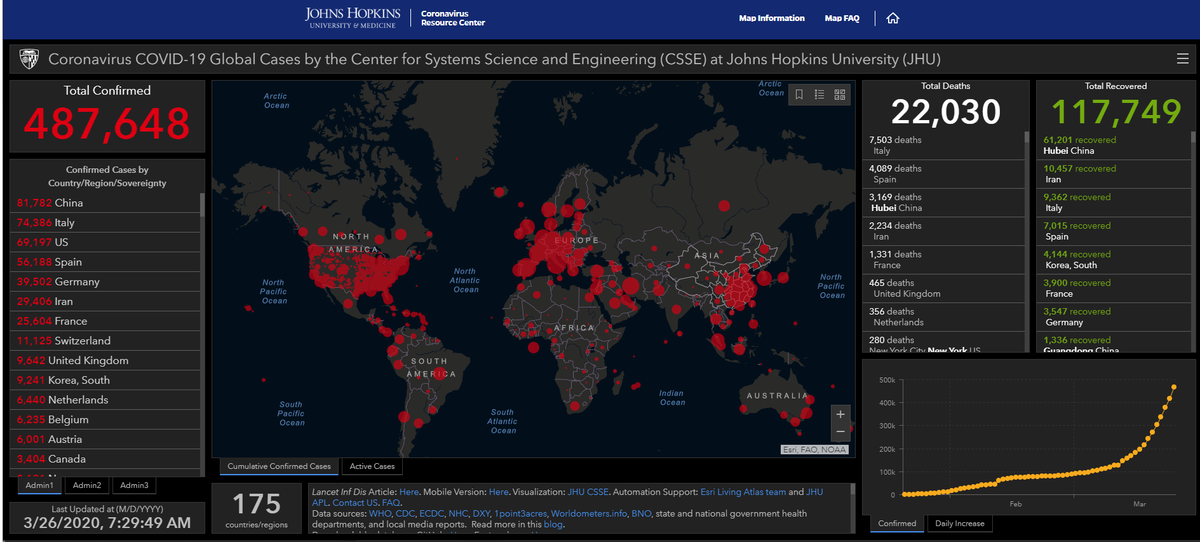Open the 1point3acres data source link
The image size is (1200, 542).
[520, 514]
